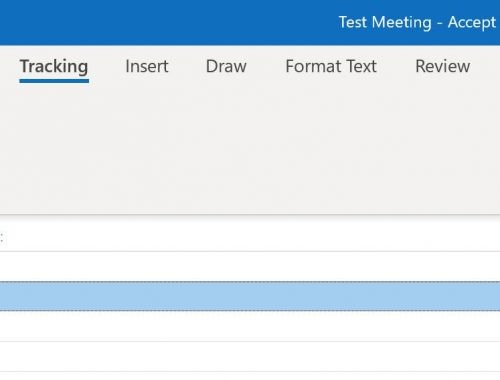Click the gray ribbon area beneath Draw tab

coord(226,147)
